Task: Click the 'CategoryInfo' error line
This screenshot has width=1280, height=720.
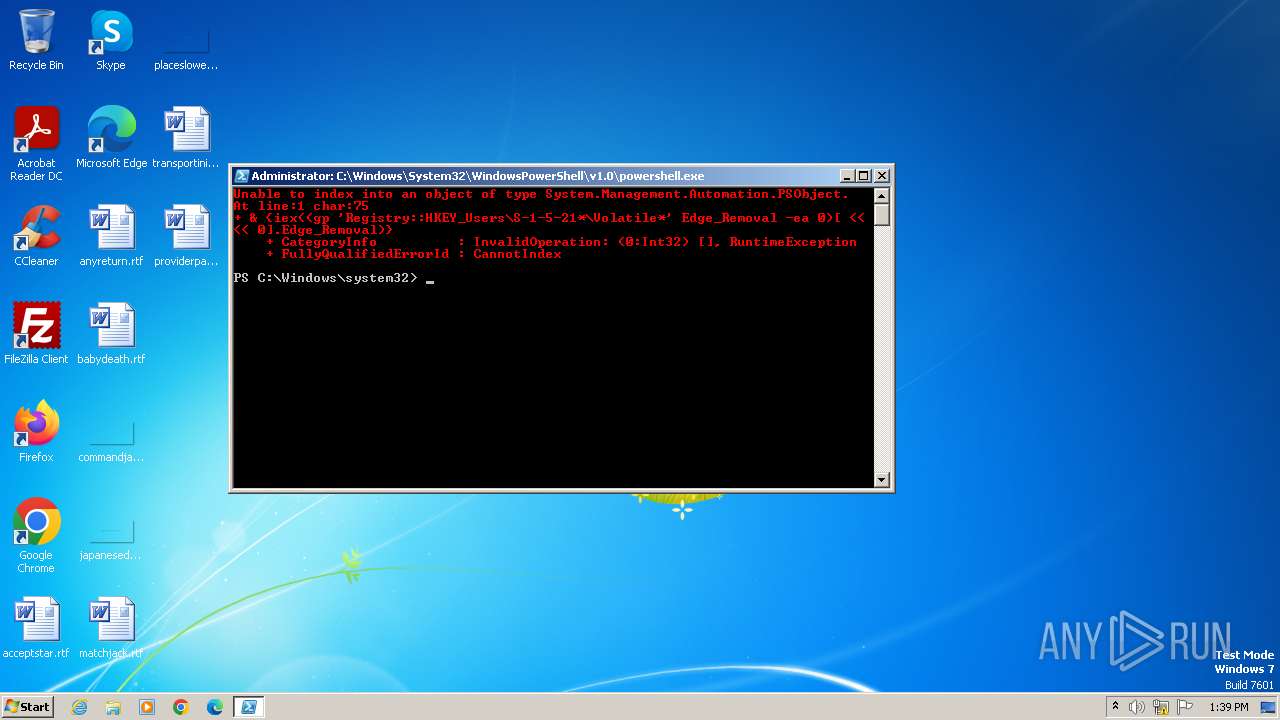Action: pyautogui.click(x=561, y=242)
